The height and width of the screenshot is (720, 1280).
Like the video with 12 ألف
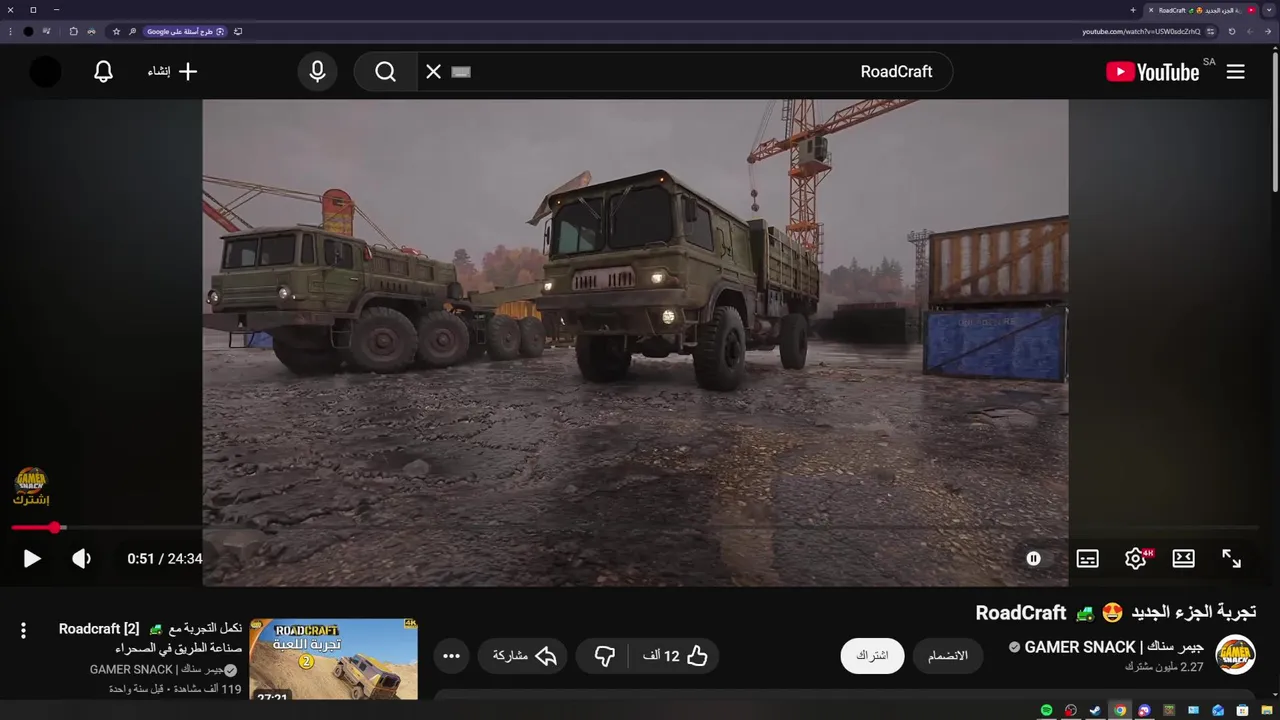(x=675, y=656)
